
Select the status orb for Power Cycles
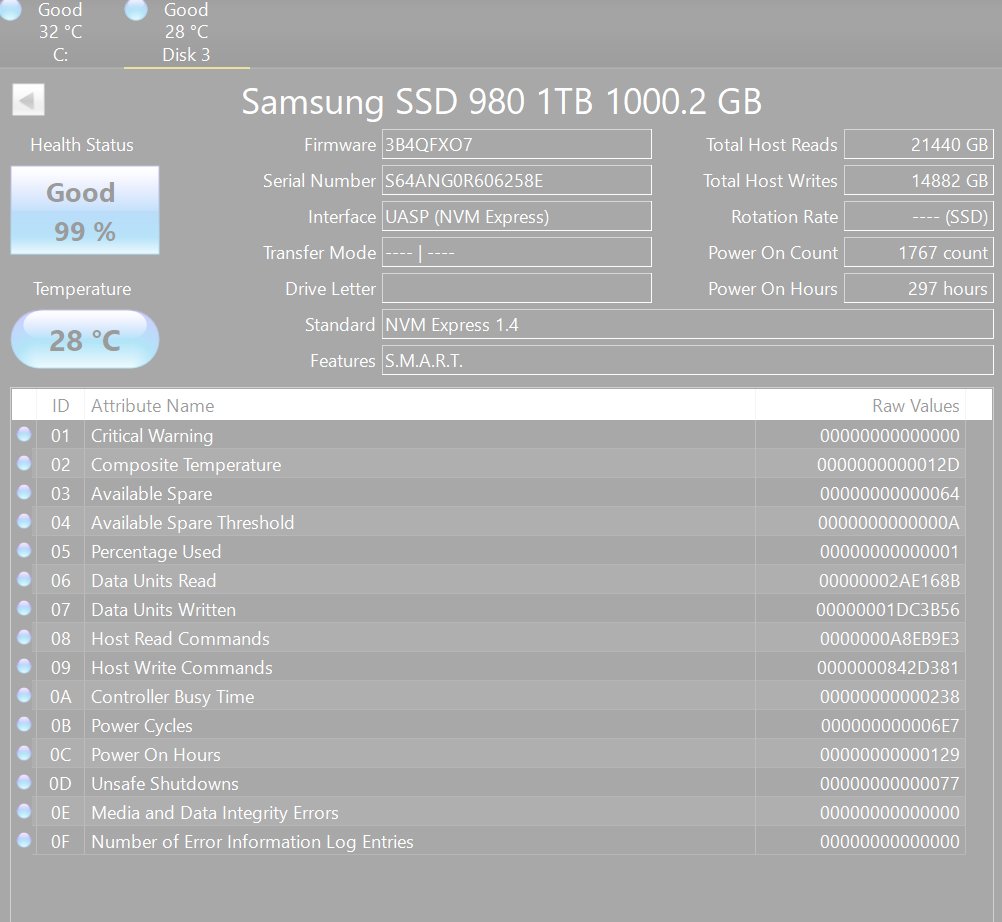(24, 725)
